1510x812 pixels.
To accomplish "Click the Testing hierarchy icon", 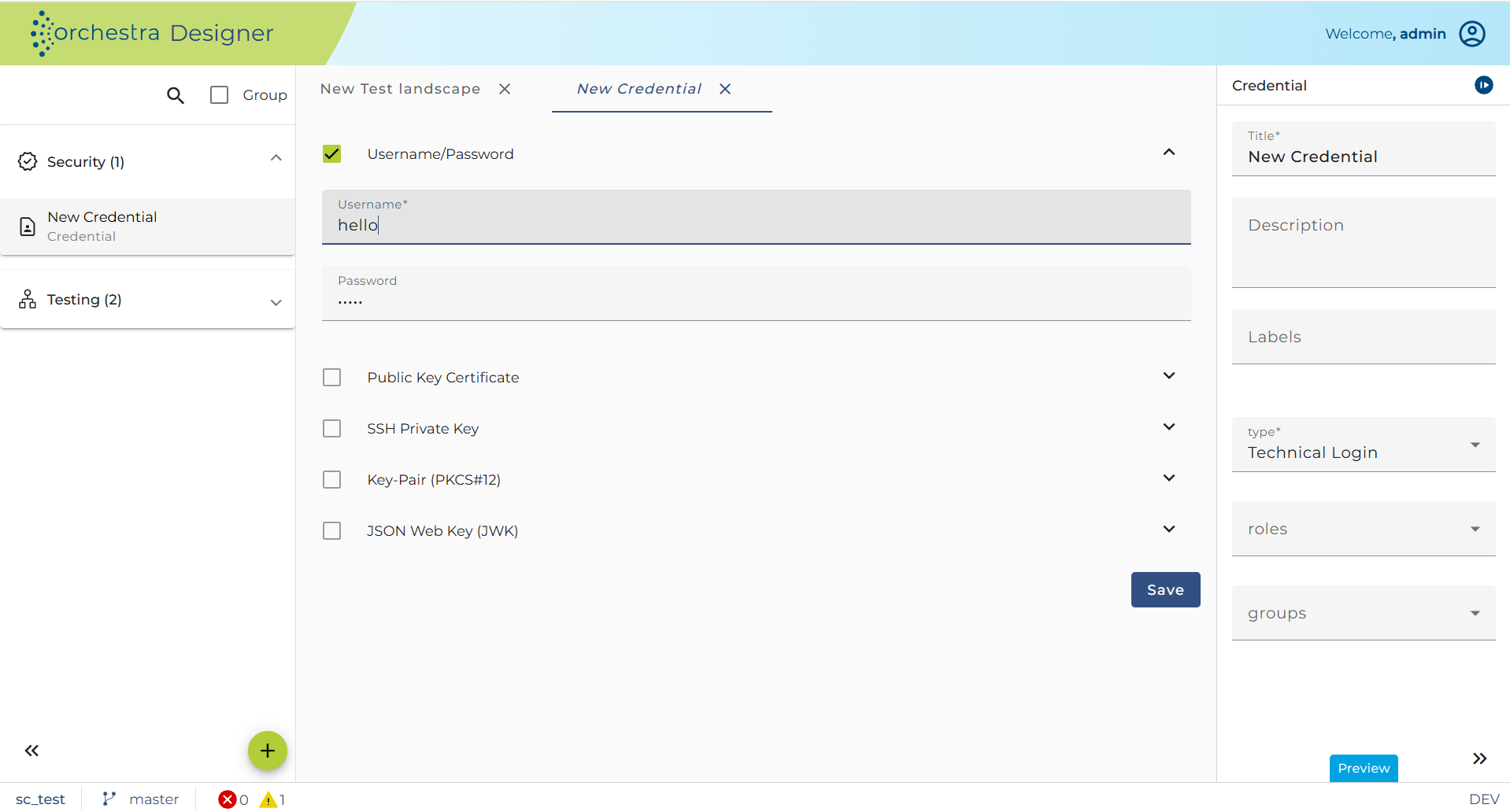I will pos(28,299).
